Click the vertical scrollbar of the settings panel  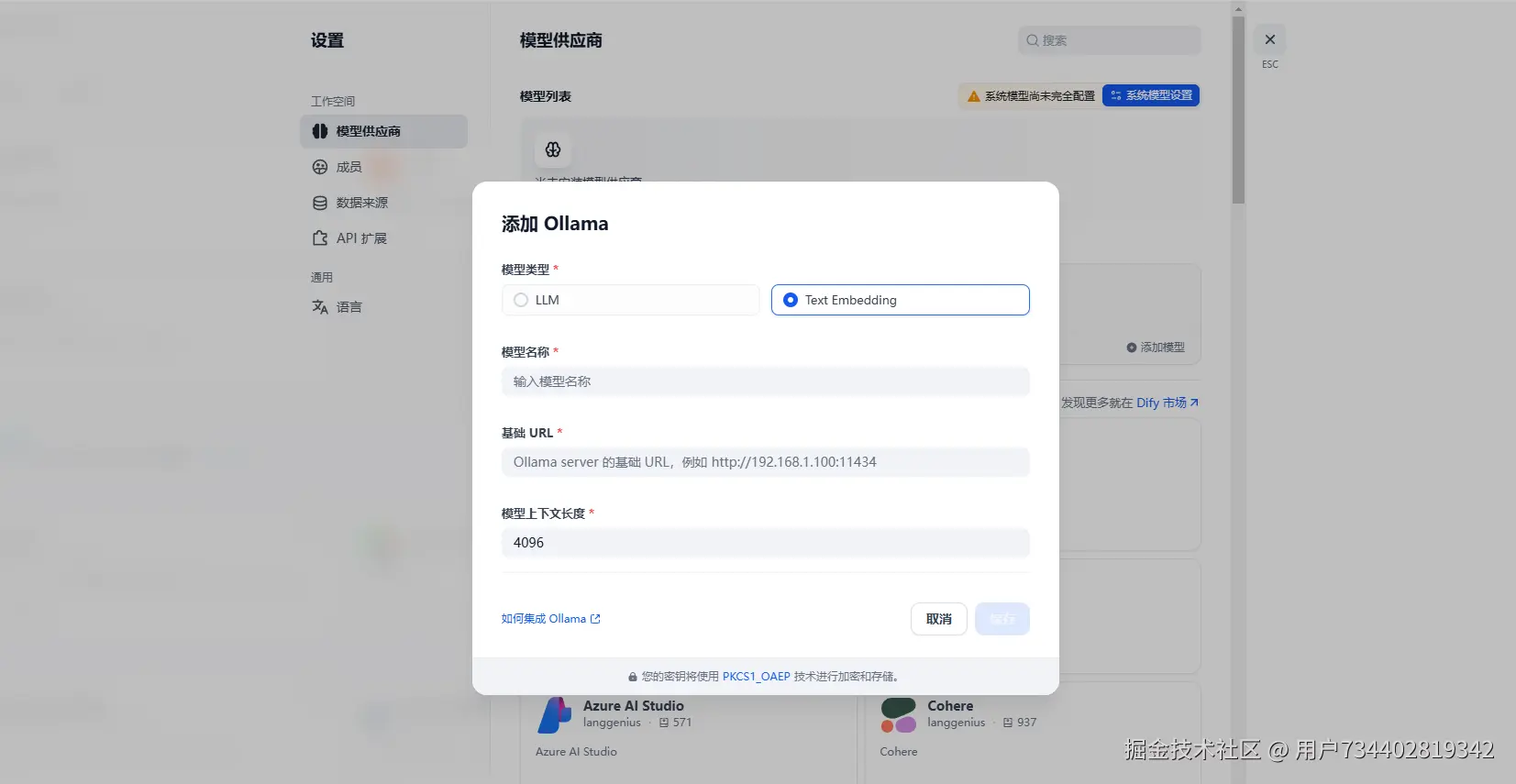click(1238, 110)
